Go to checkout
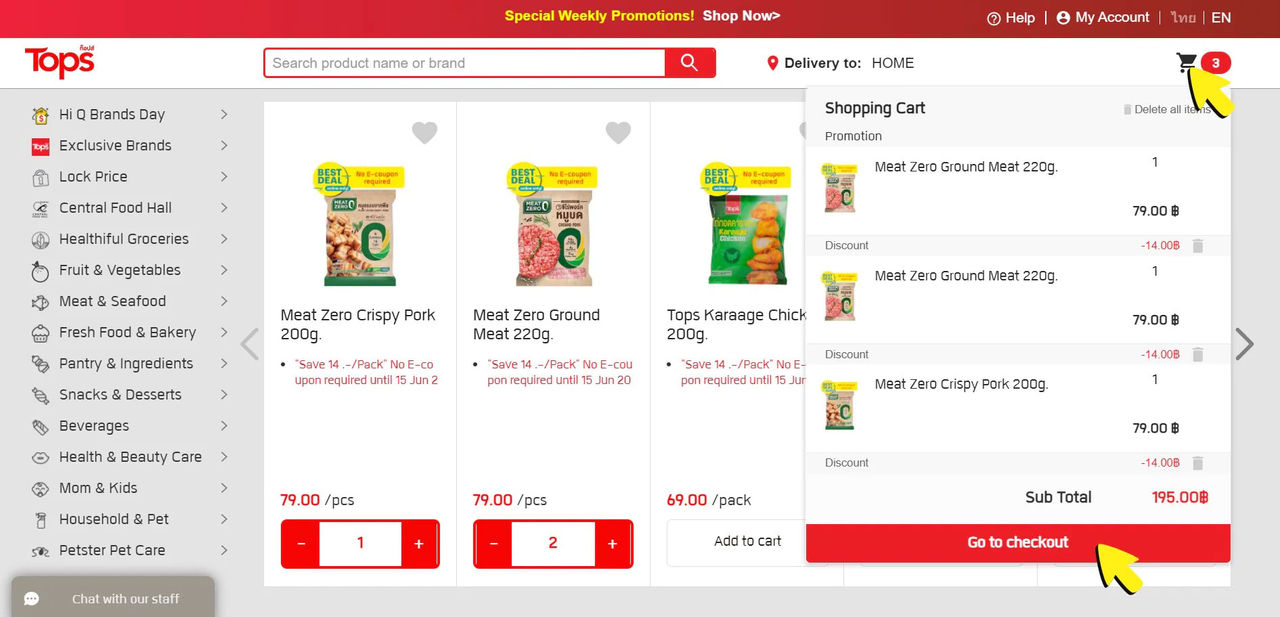This screenshot has width=1280, height=617. (x=1018, y=542)
